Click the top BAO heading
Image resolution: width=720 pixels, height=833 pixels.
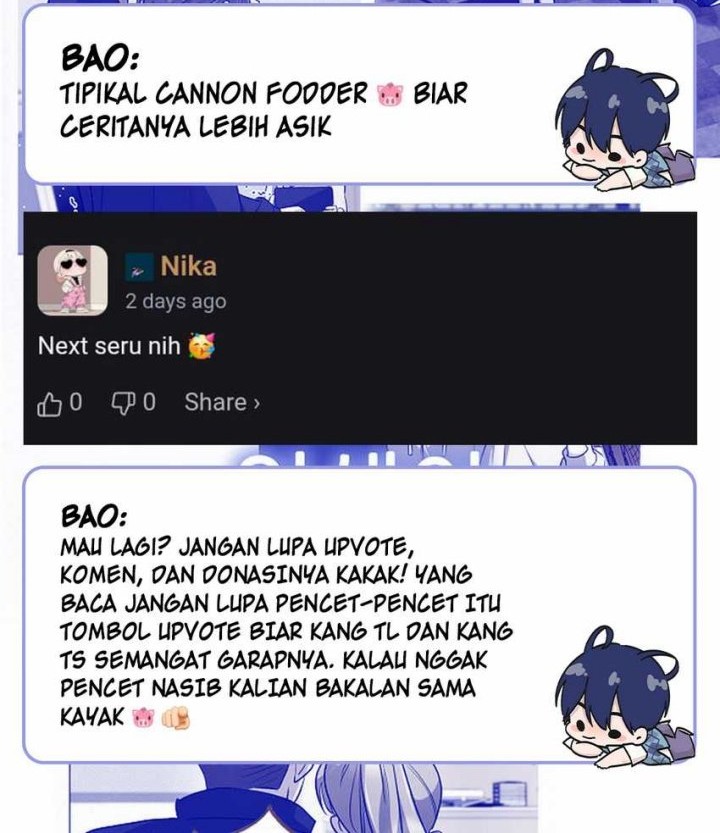click(x=100, y=57)
